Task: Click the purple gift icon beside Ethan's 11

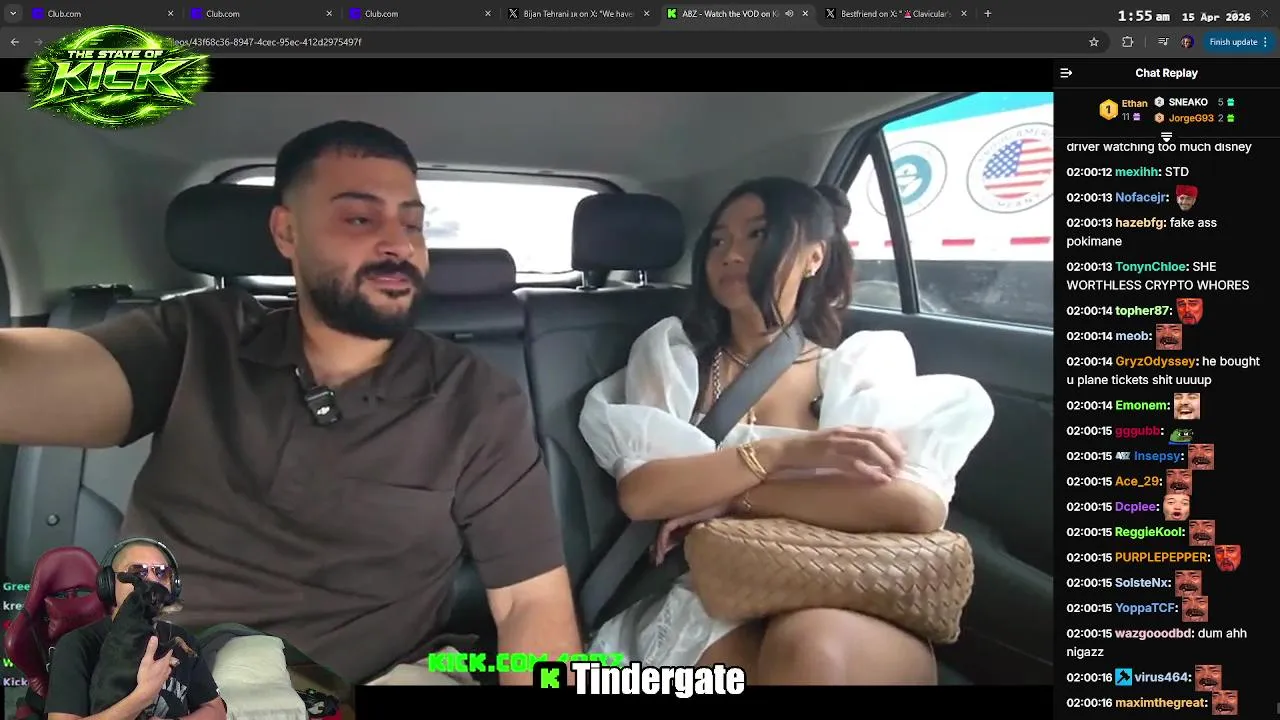Action: 1135,118
